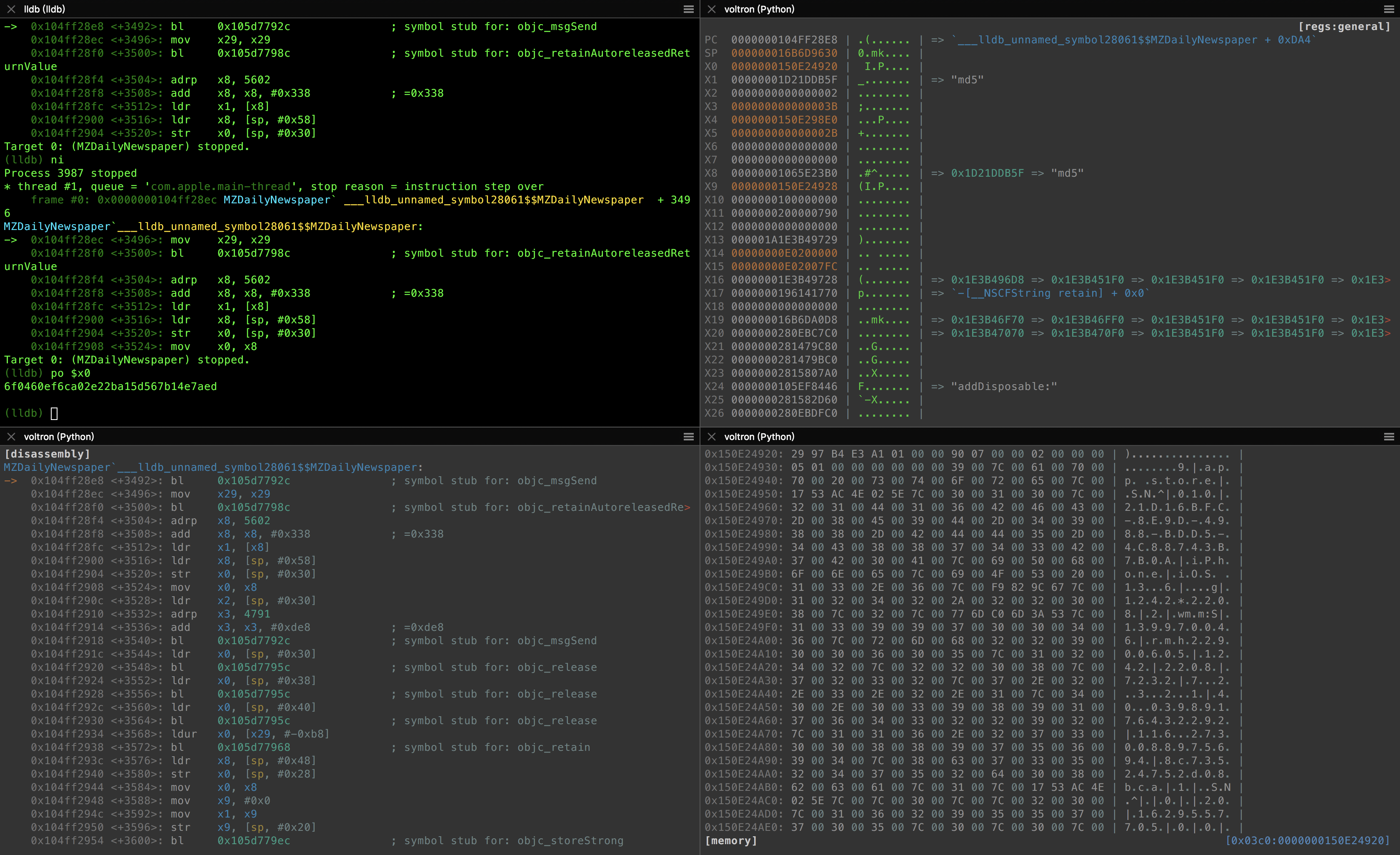
Task: Click the [memory] footer label
Action: (731, 840)
